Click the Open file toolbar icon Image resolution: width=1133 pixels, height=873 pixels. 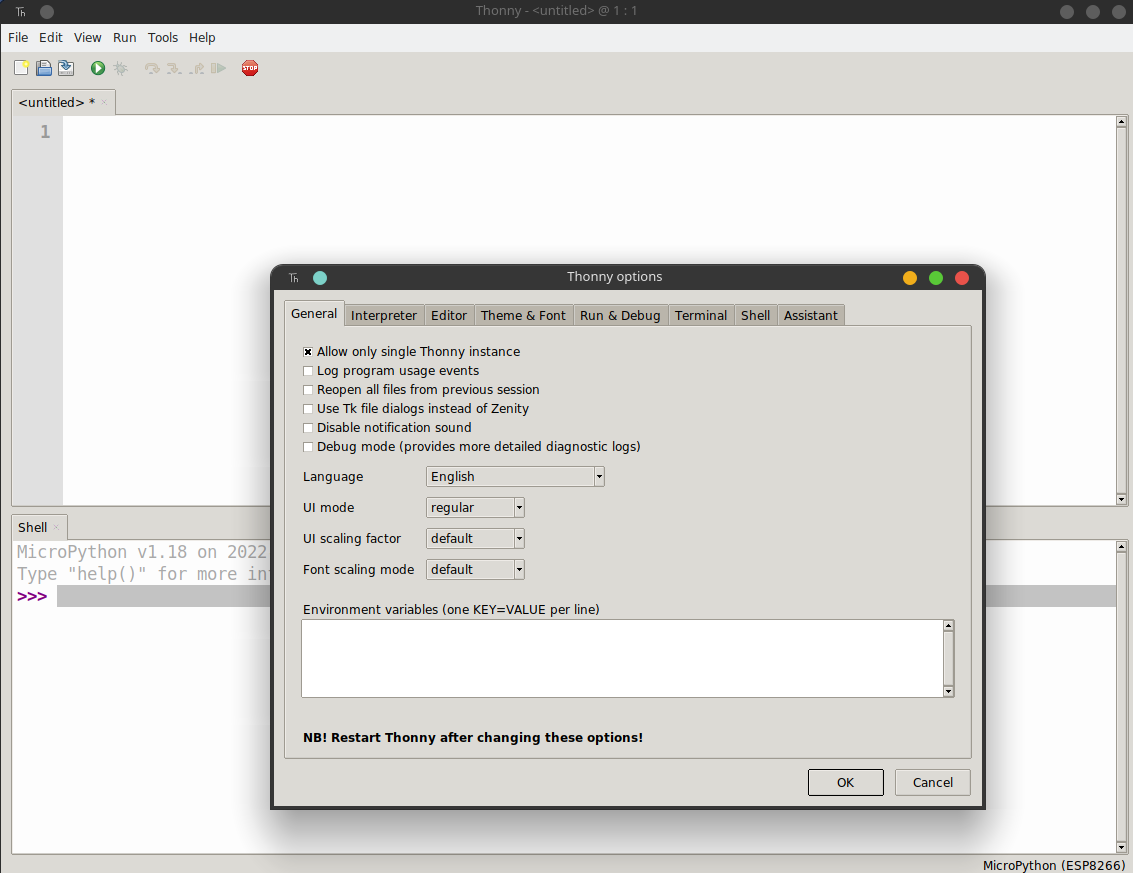44,68
